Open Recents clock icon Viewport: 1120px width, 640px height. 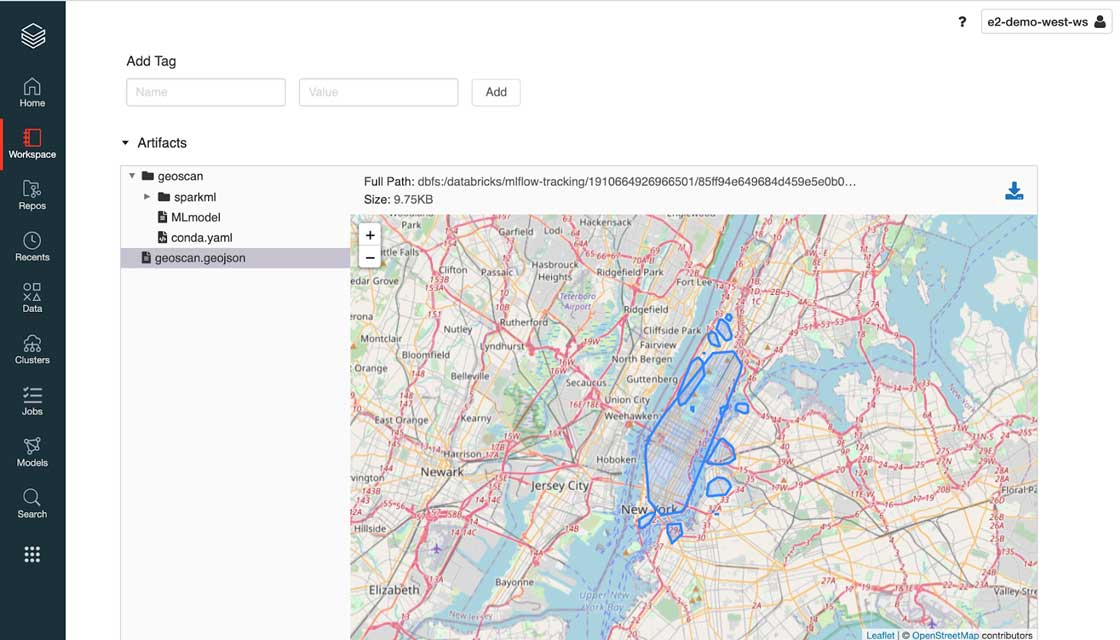click(x=32, y=246)
